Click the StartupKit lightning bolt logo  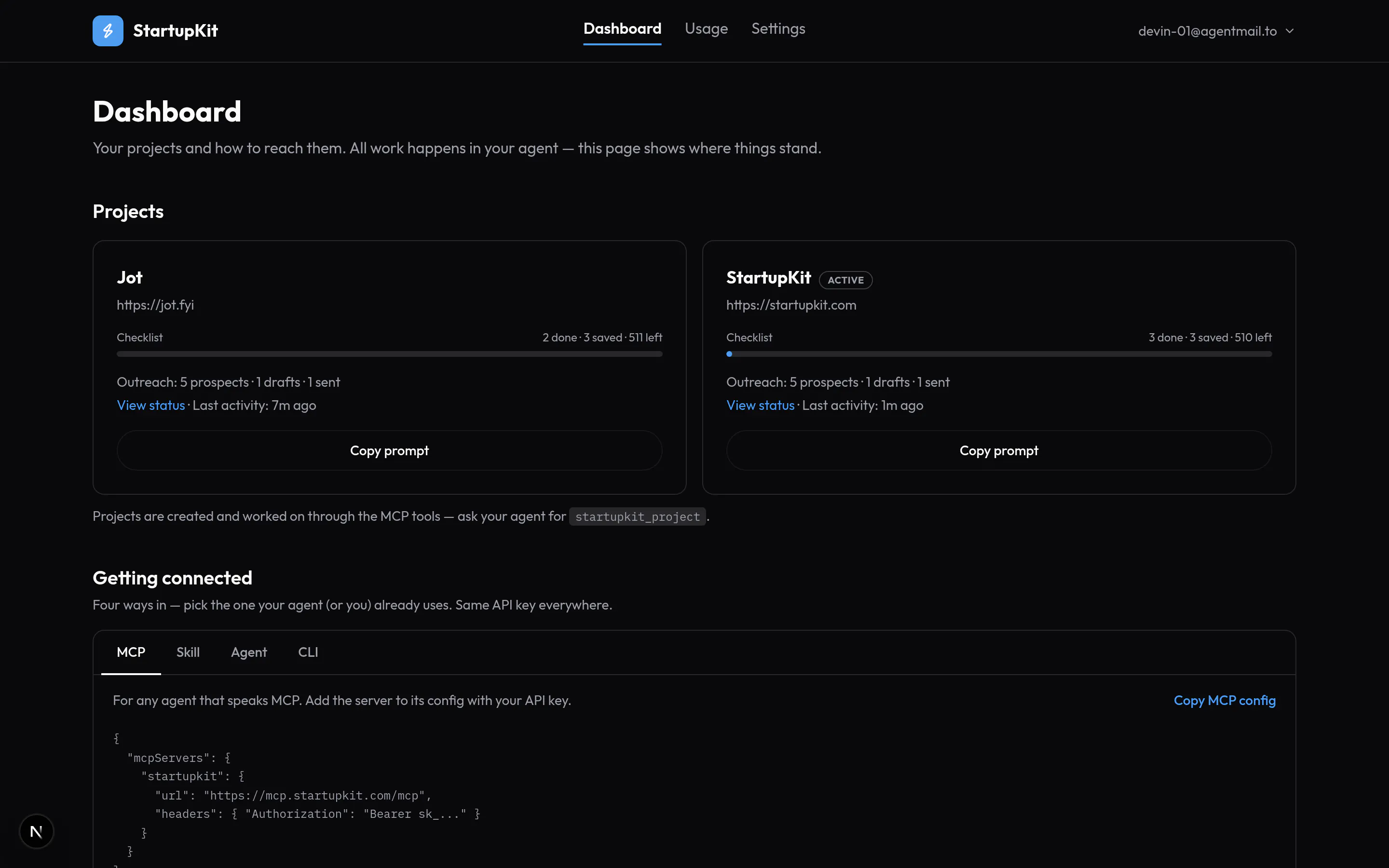point(108,30)
